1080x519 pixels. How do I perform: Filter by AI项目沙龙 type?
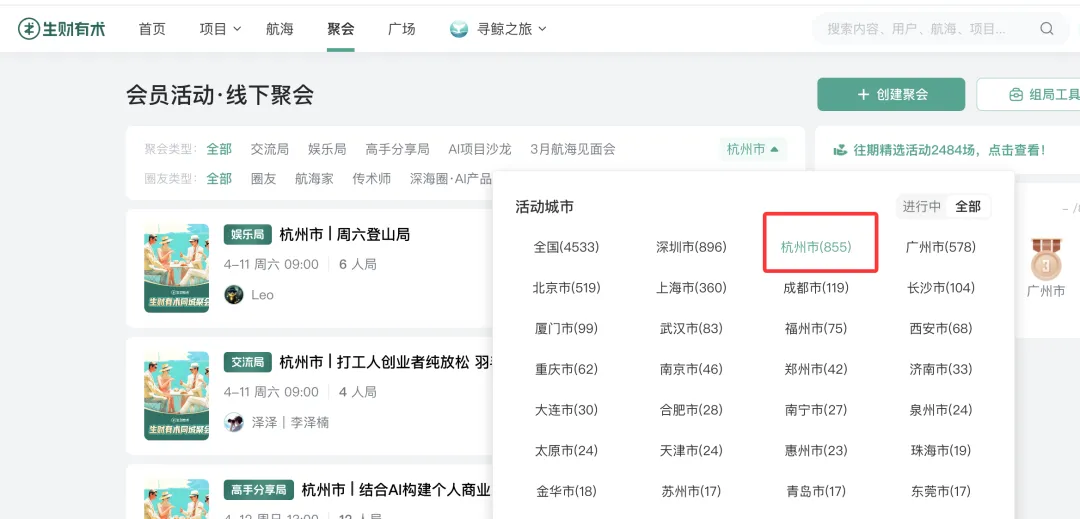coord(480,149)
